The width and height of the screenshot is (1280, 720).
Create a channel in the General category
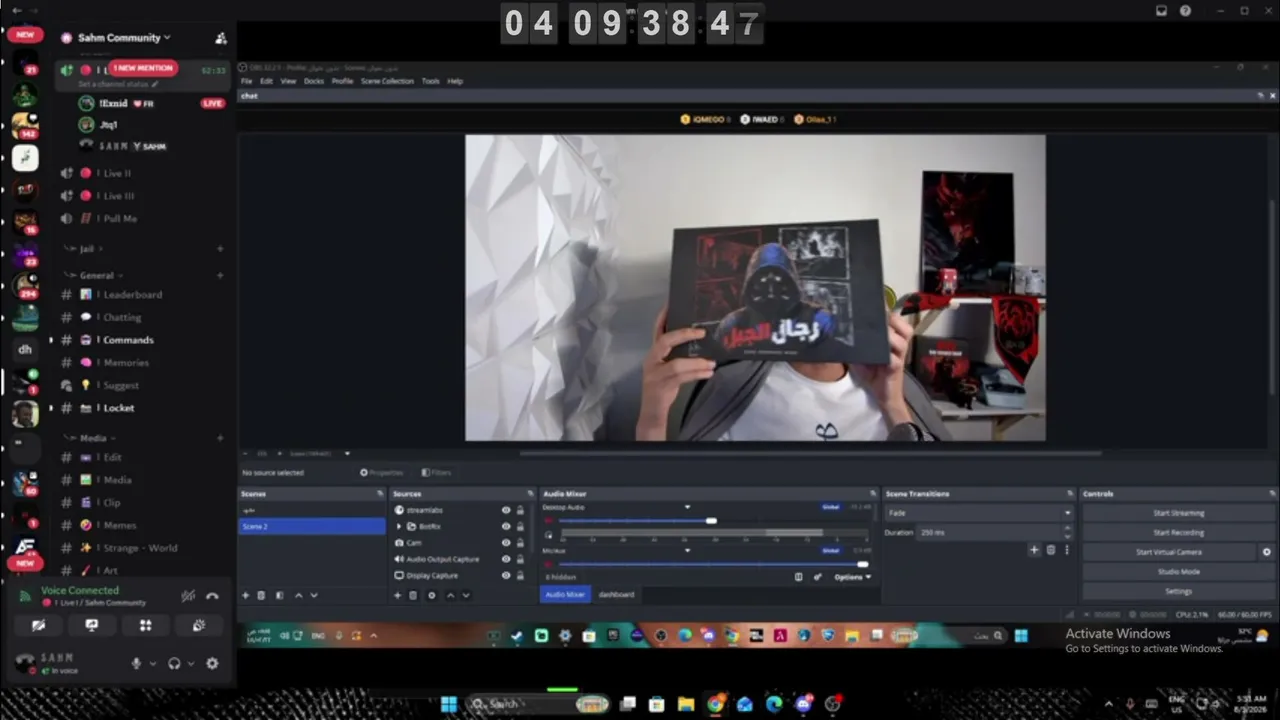pyautogui.click(x=220, y=275)
